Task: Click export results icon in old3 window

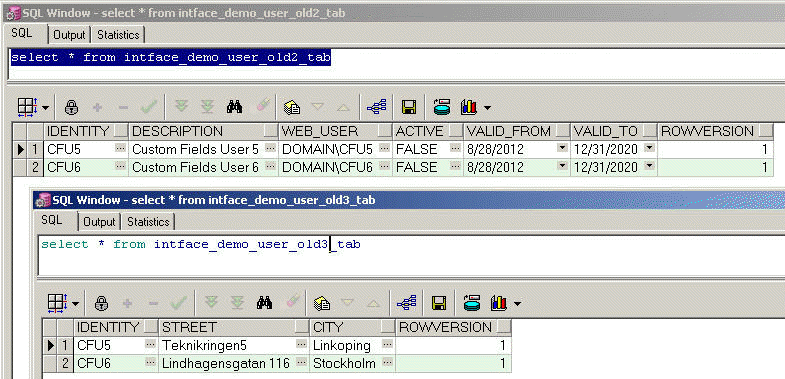Action: [x=472, y=303]
